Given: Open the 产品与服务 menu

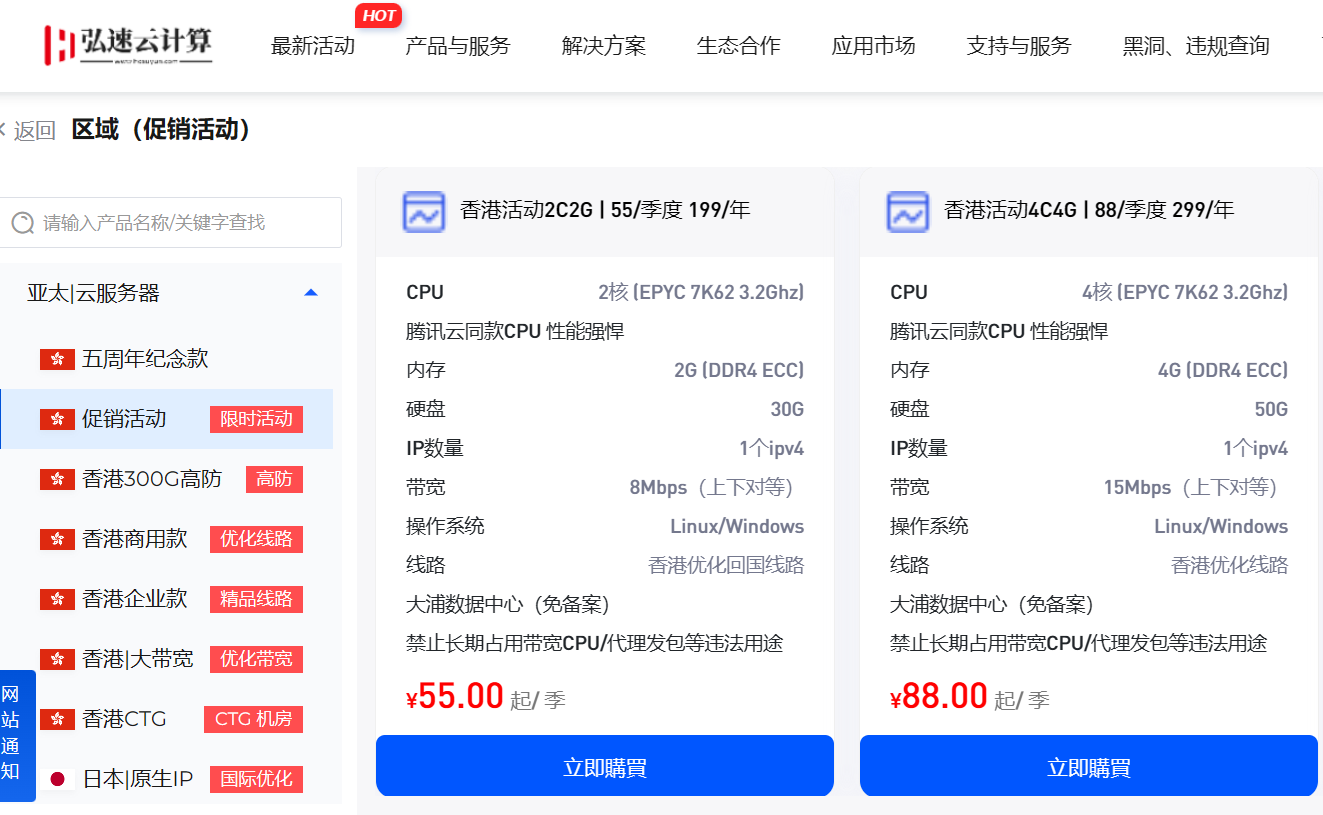Looking at the screenshot, I should point(457,46).
